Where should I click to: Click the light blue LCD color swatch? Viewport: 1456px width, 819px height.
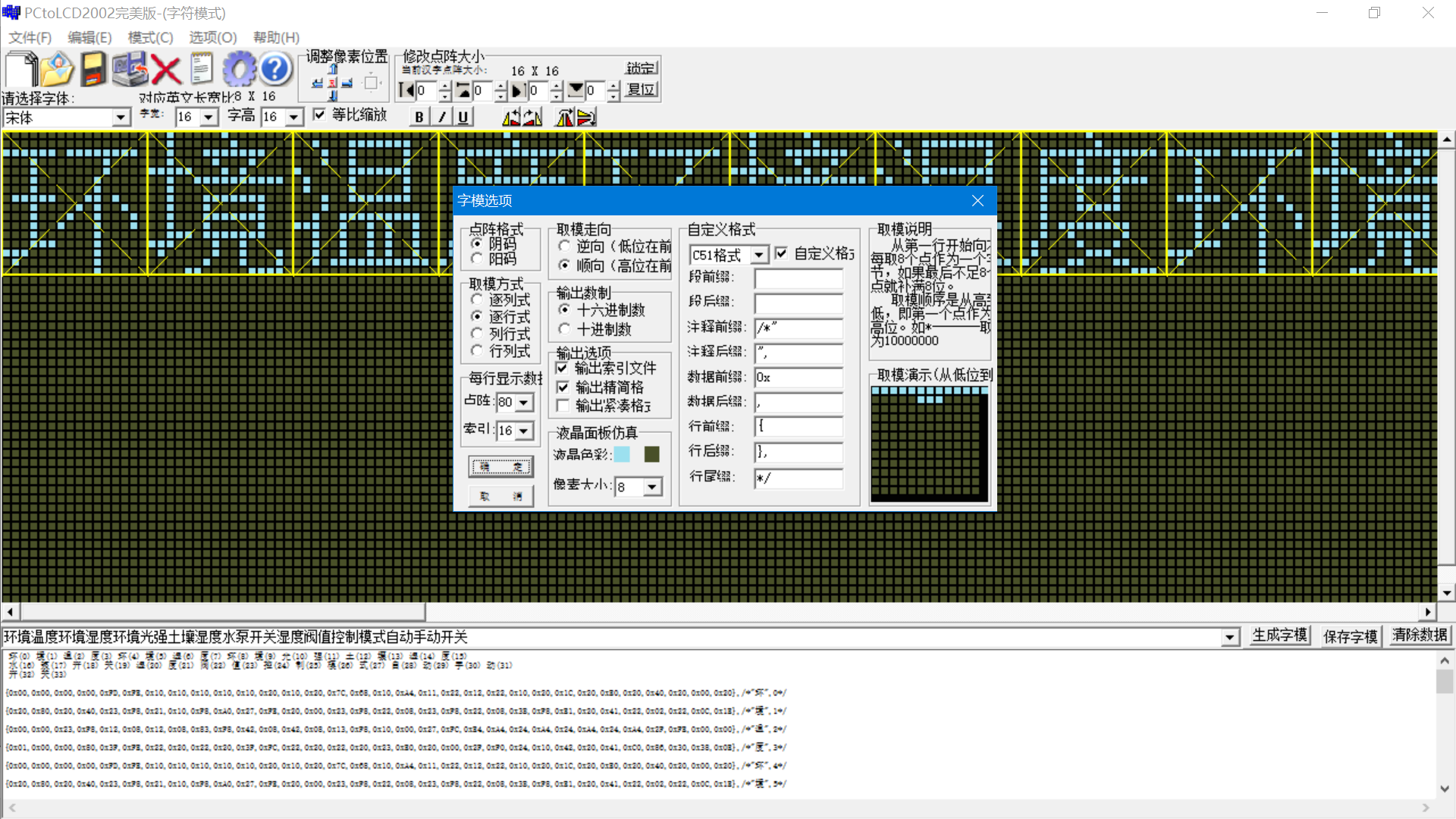click(622, 454)
